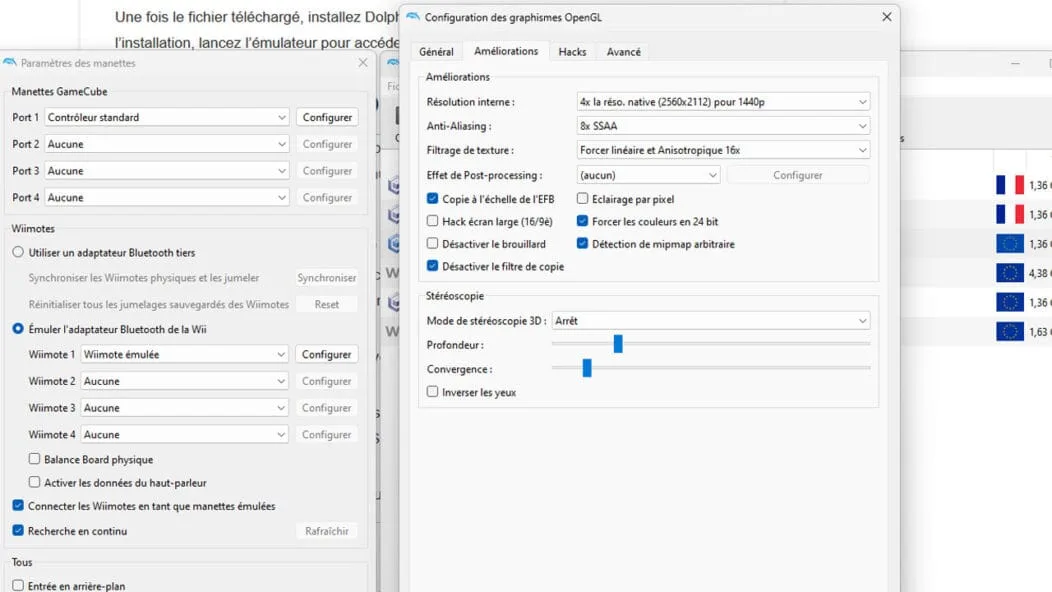The image size is (1052, 592).
Task: Uncheck Désactiver le filtre de copie
Action: pyautogui.click(x=433, y=267)
